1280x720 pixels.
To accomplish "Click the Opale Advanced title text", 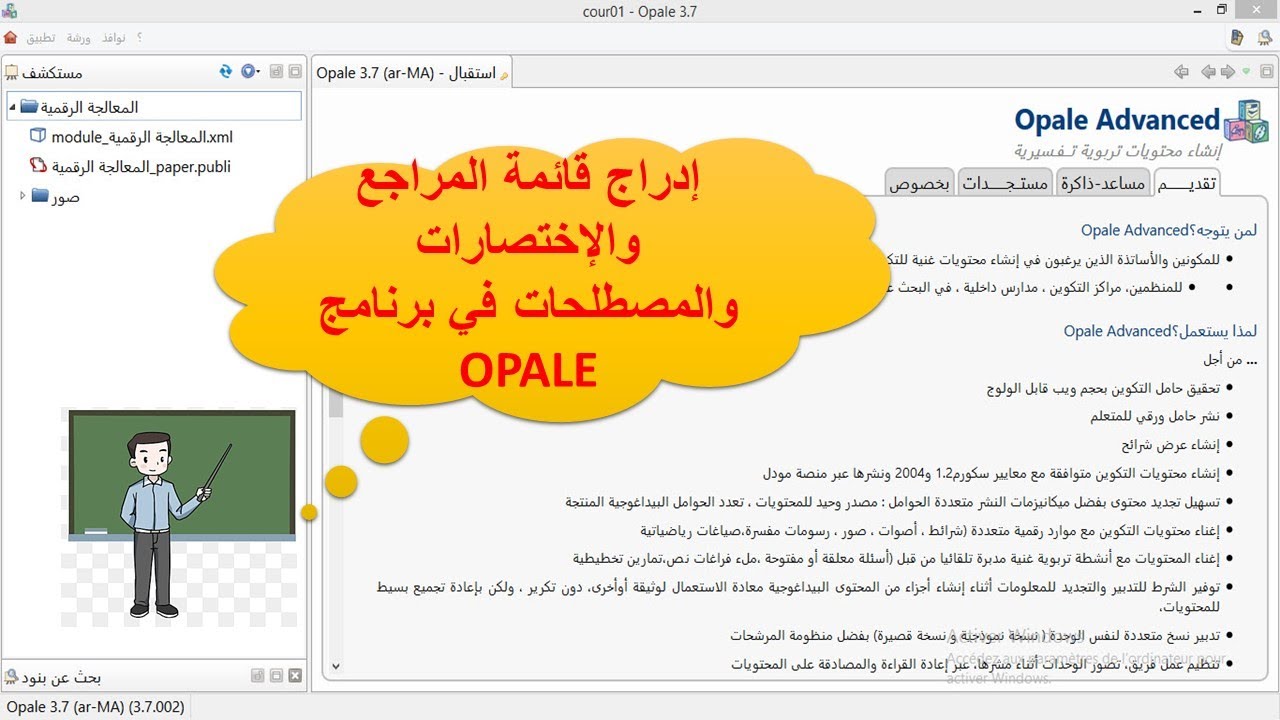I will (1117, 120).
